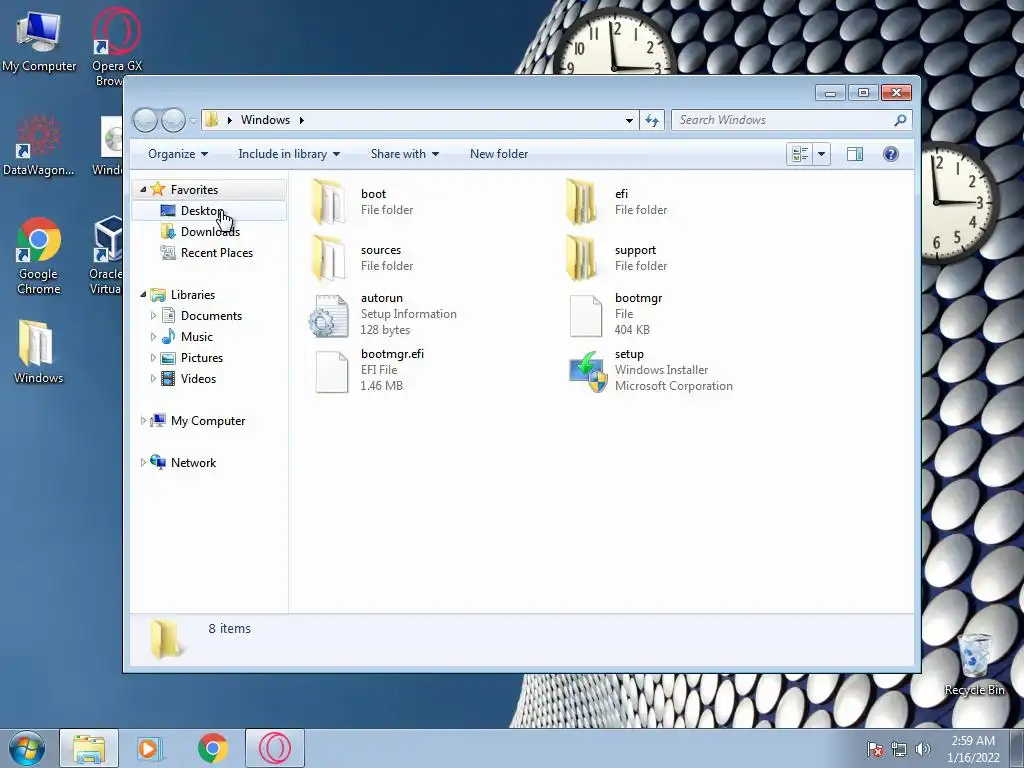Click the network tray icon
This screenshot has width=1024, height=768.
[x=899, y=749]
